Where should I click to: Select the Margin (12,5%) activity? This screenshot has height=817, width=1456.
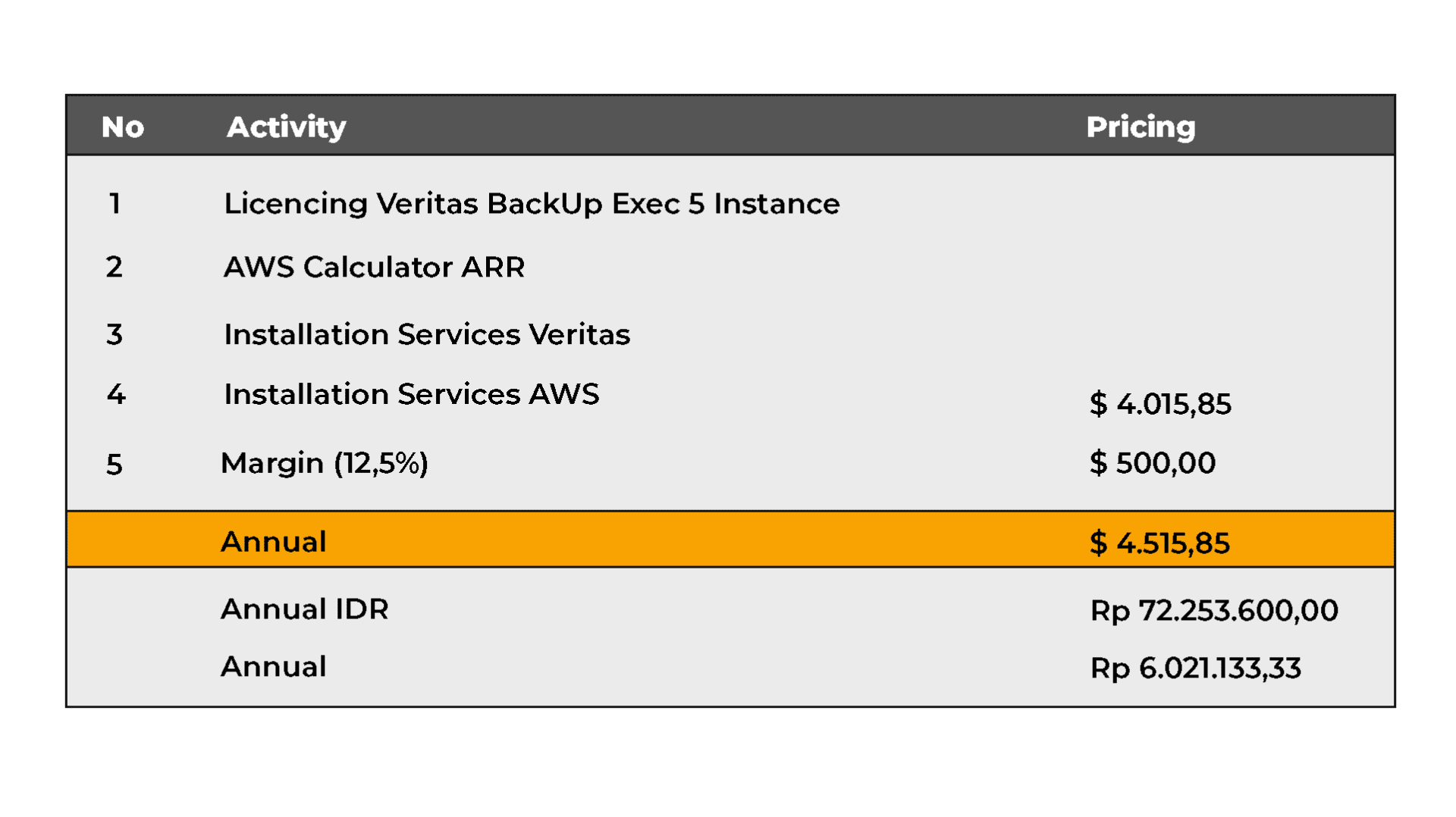tap(325, 463)
